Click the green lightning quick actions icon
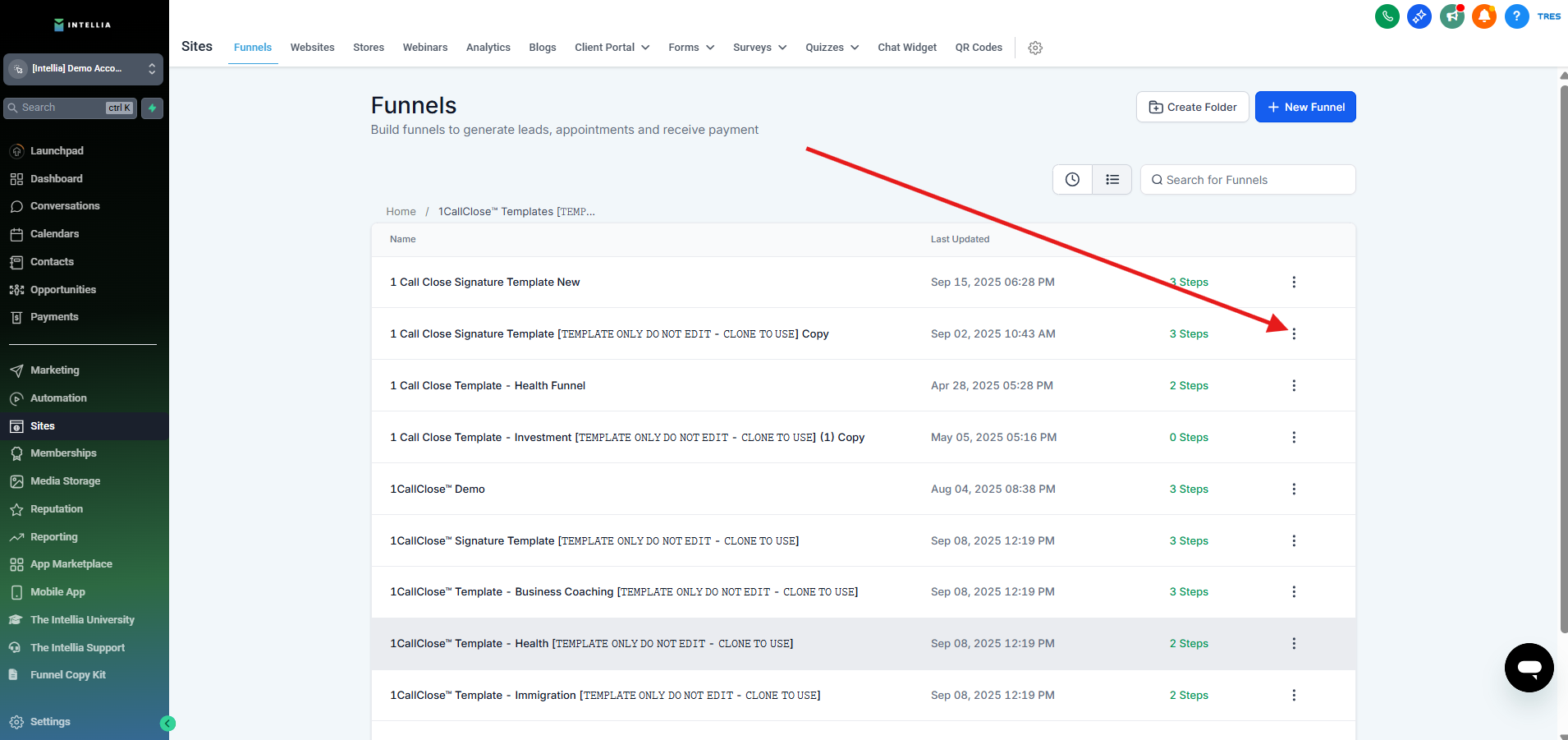This screenshot has height=740, width=1568. tap(152, 108)
